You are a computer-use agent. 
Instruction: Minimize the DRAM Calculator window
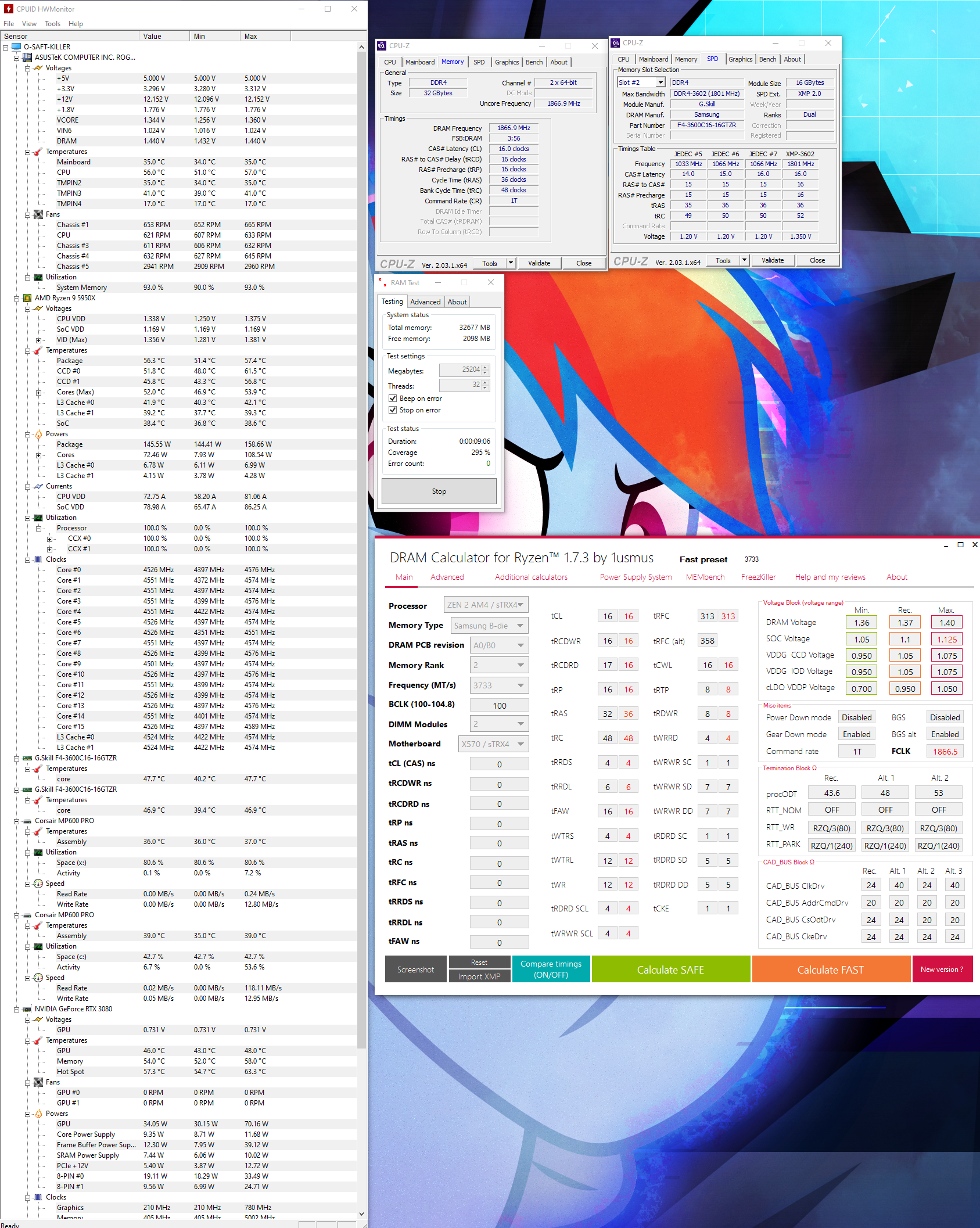pos(946,545)
